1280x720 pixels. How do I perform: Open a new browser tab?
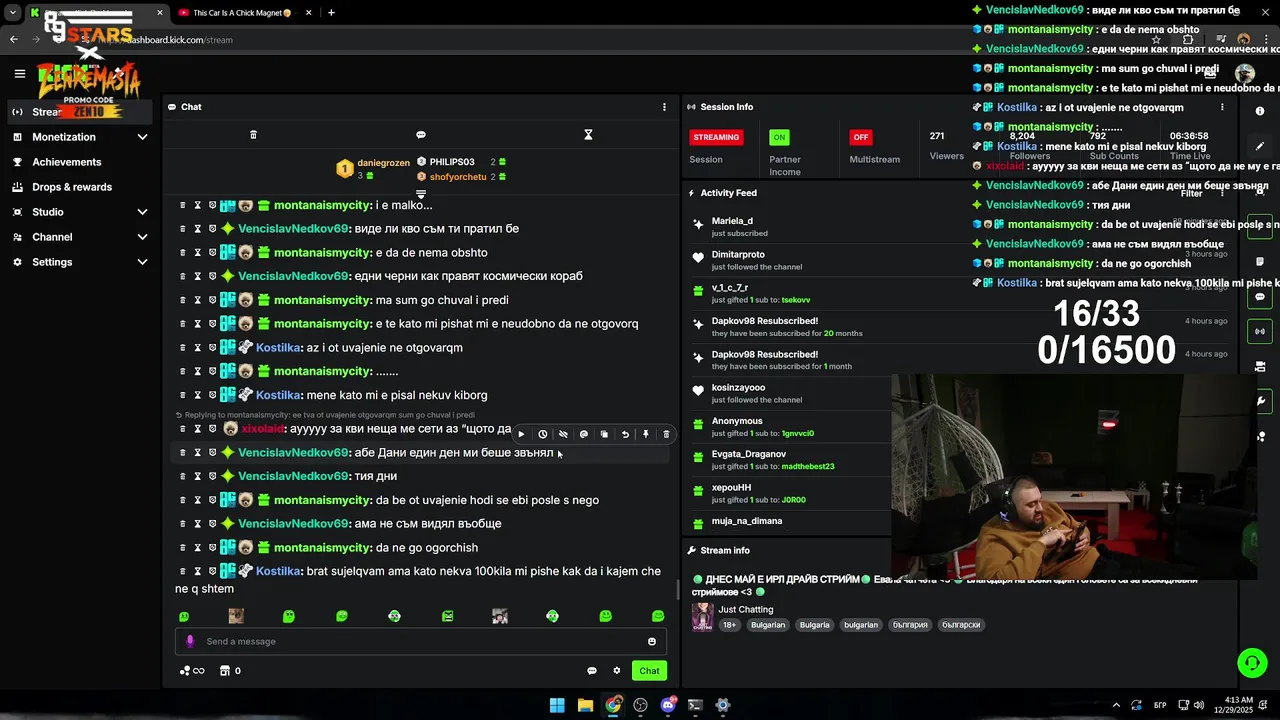(331, 12)
